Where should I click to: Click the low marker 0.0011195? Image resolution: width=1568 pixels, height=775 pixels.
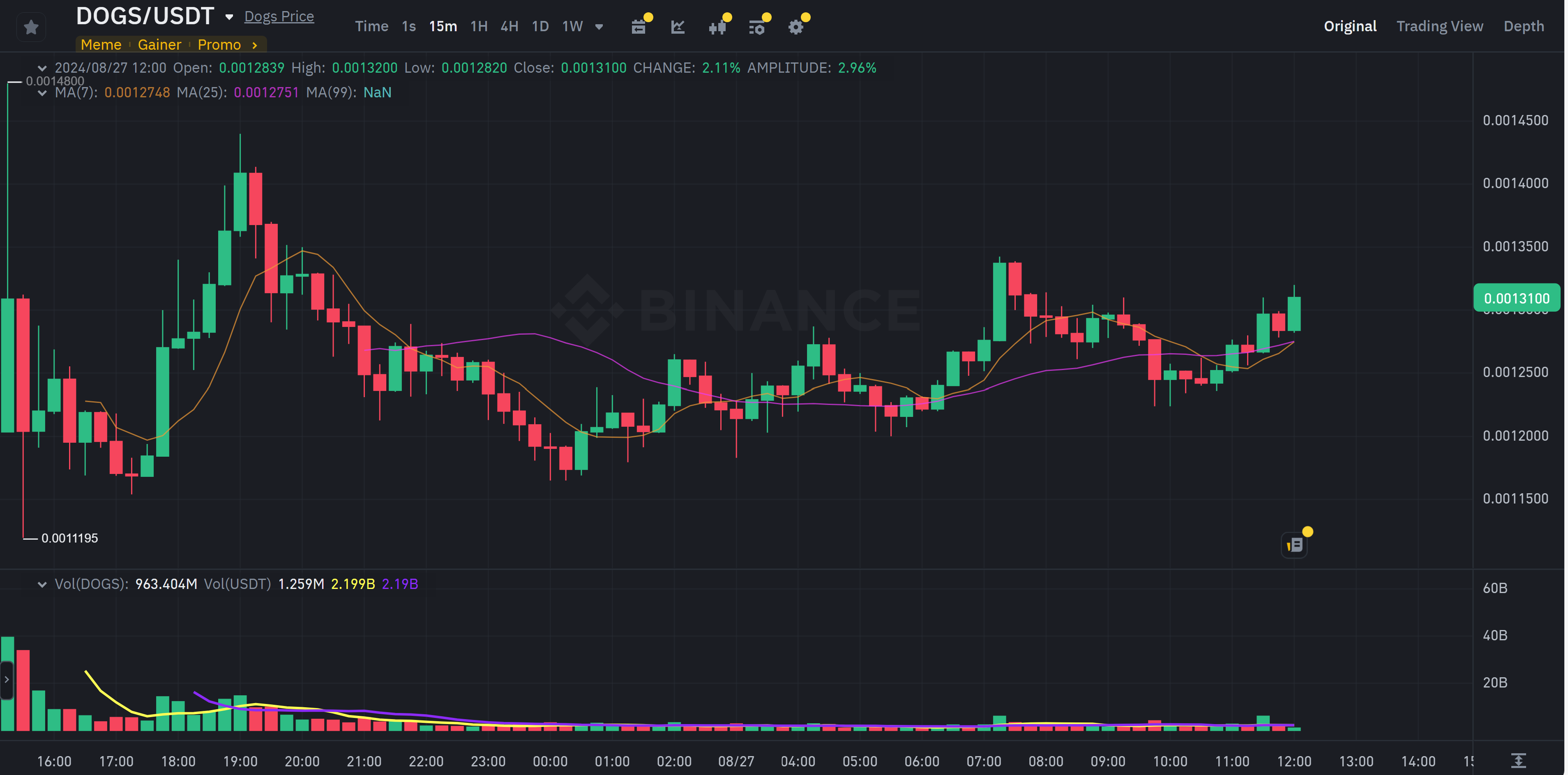[69, 538]
